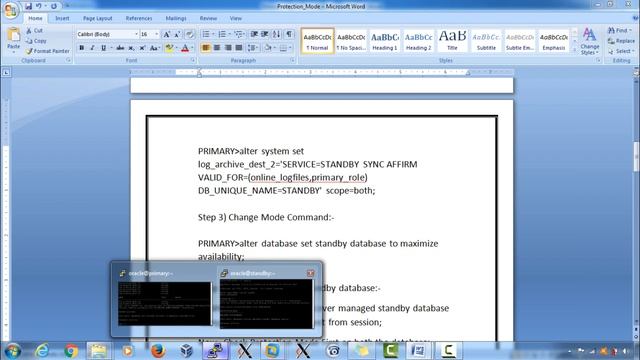This screenshot has height=360, width=640.
Task: Launch Google Chrome from the taskbar
Action: pos(71,351)
